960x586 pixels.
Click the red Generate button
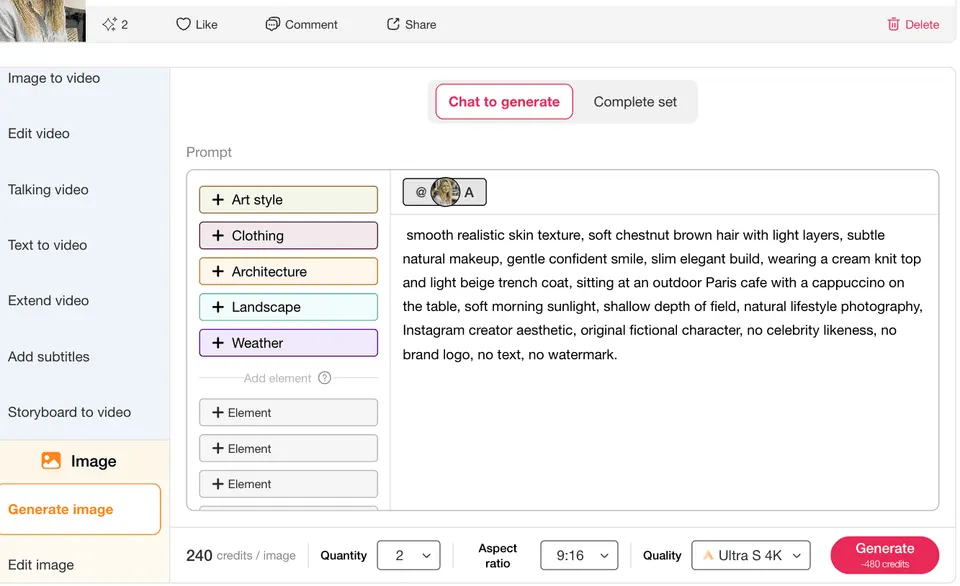(x=885, y=555)
